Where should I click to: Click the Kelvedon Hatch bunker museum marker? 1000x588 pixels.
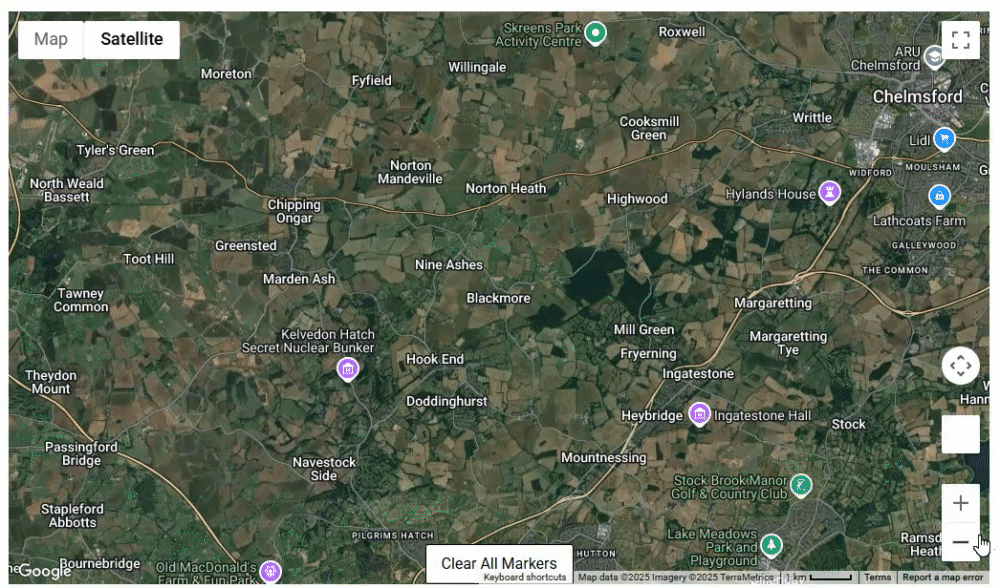(x=348, y=369)
